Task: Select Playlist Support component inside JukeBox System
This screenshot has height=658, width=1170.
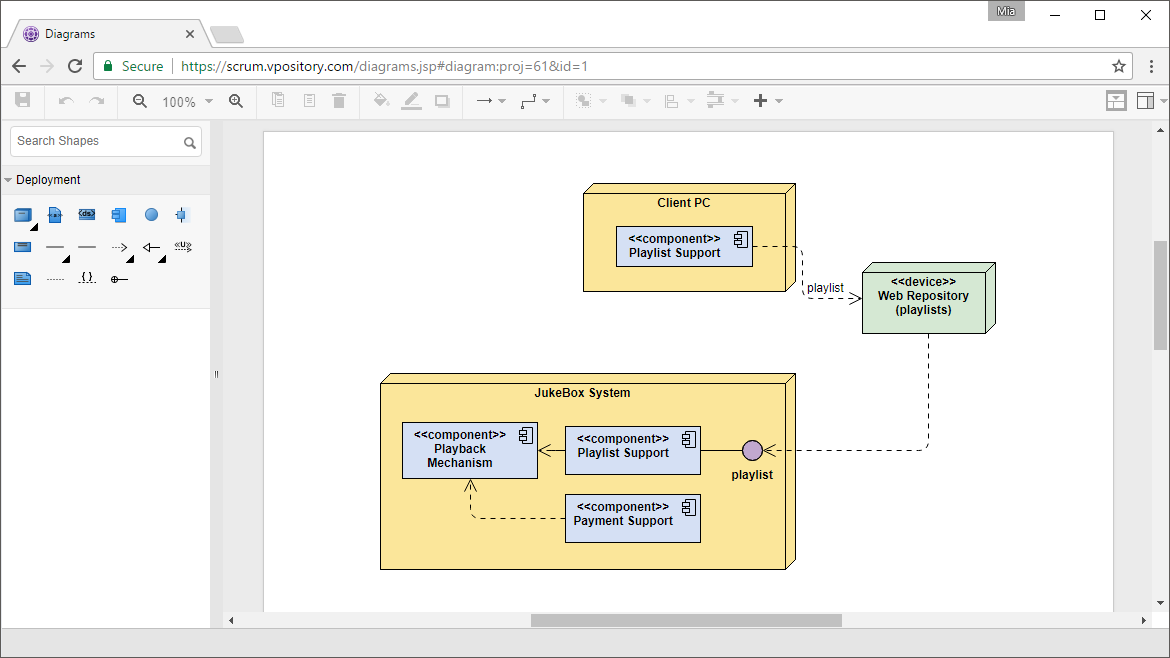Action: [633, 451]
